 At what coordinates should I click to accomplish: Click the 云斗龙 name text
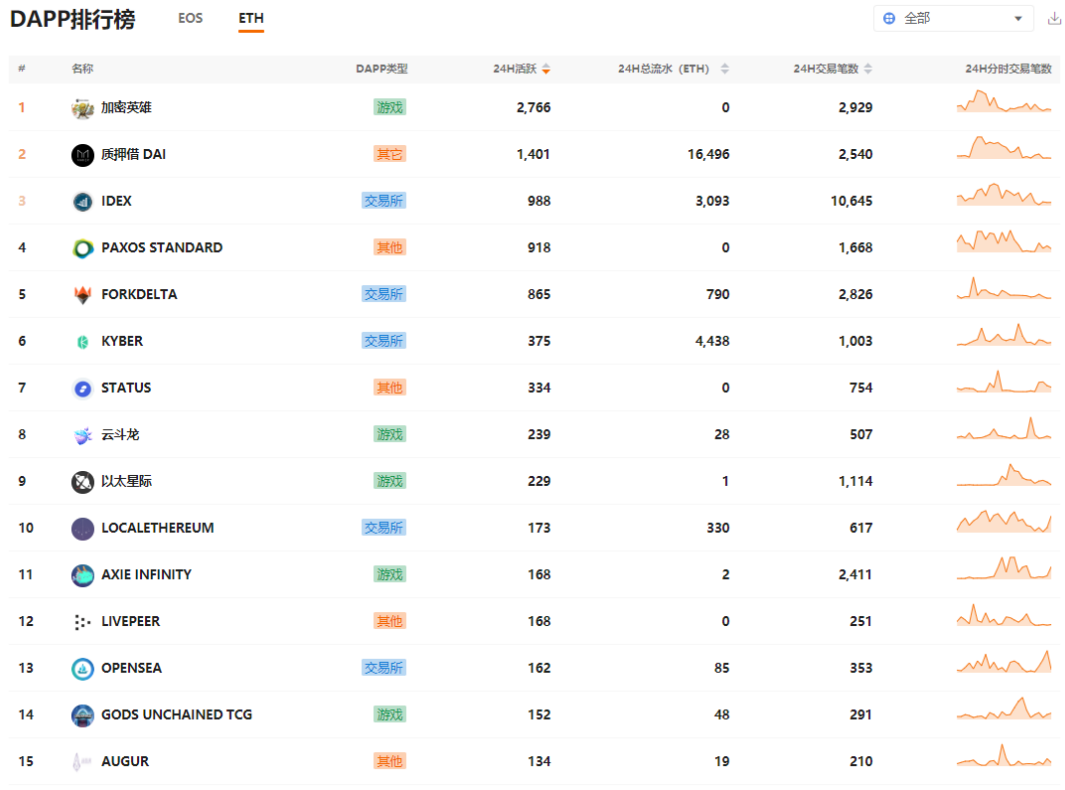tap(120, 435)
